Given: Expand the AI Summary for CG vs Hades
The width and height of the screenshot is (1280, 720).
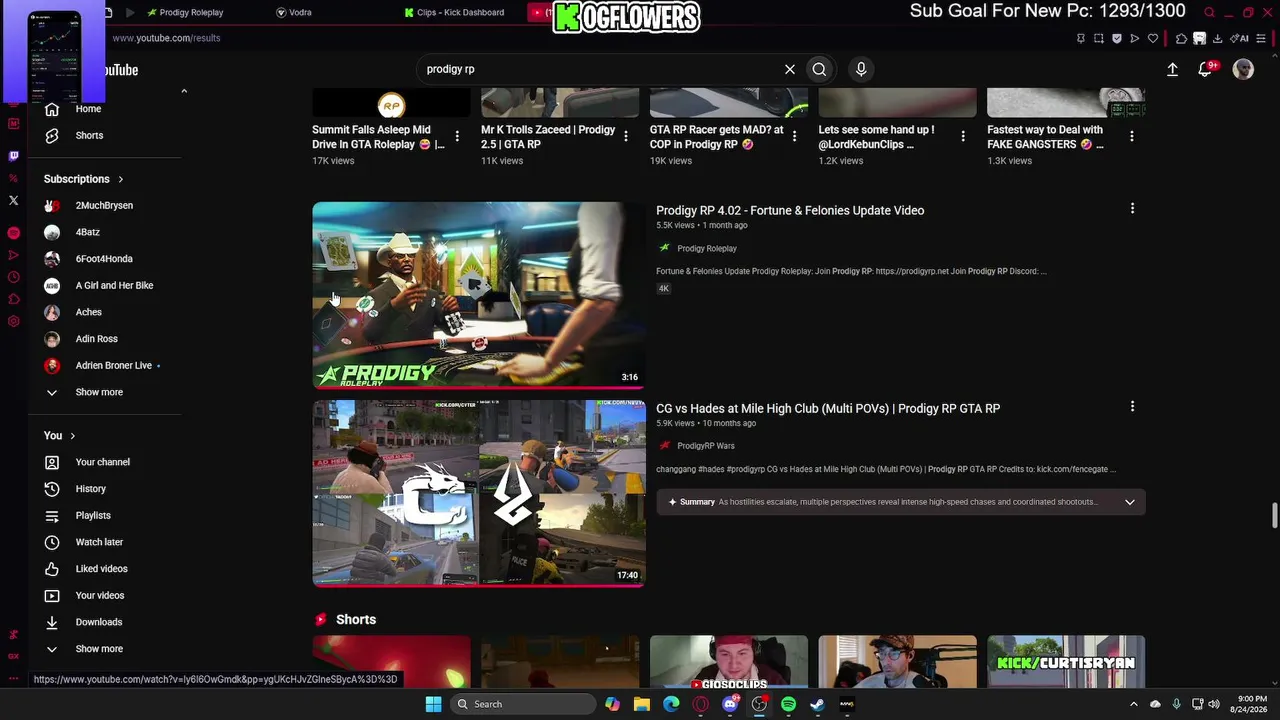Looking at the screenshot, I should (1130, 502).
